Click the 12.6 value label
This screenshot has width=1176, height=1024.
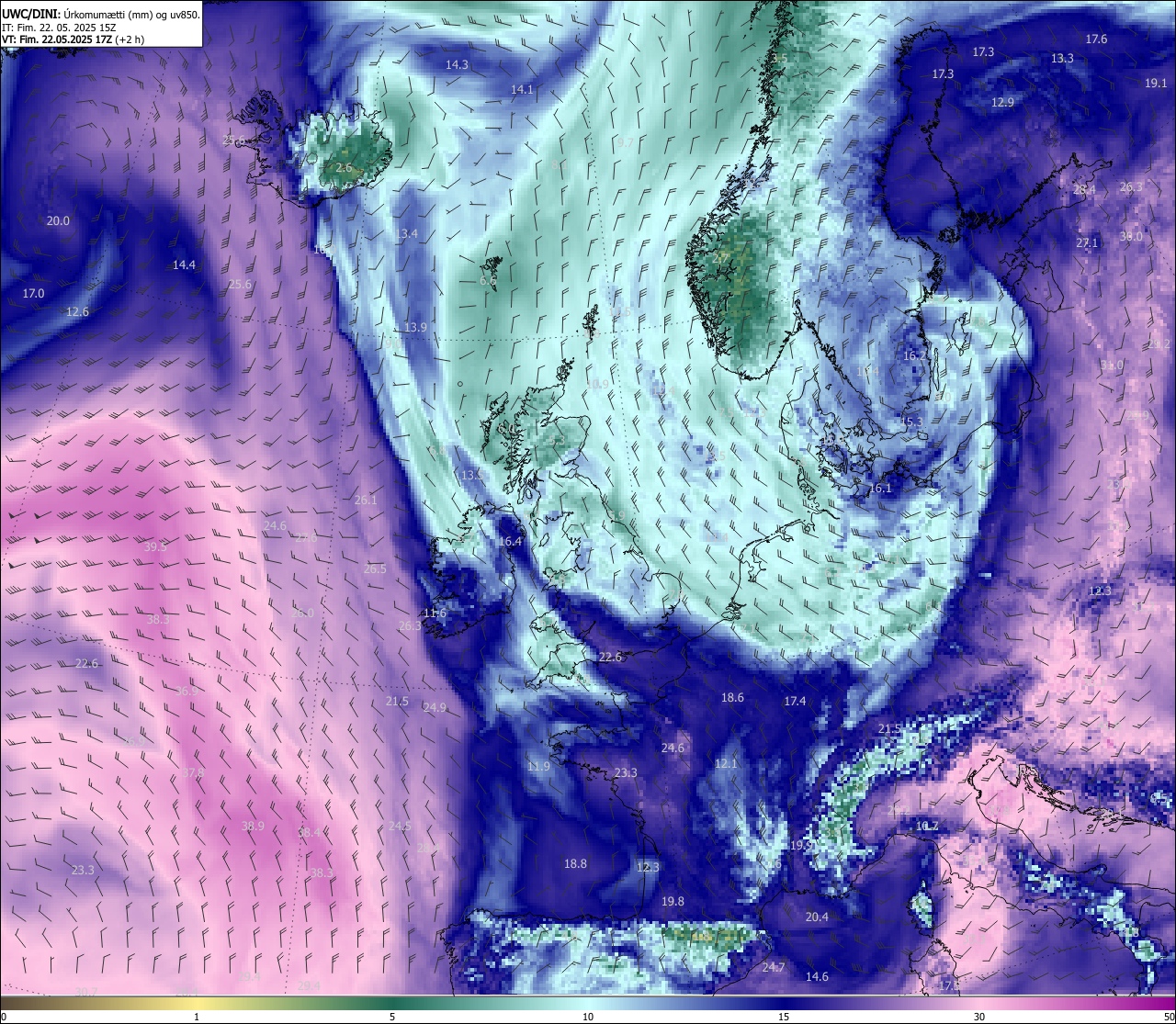[x=77, y=312]
